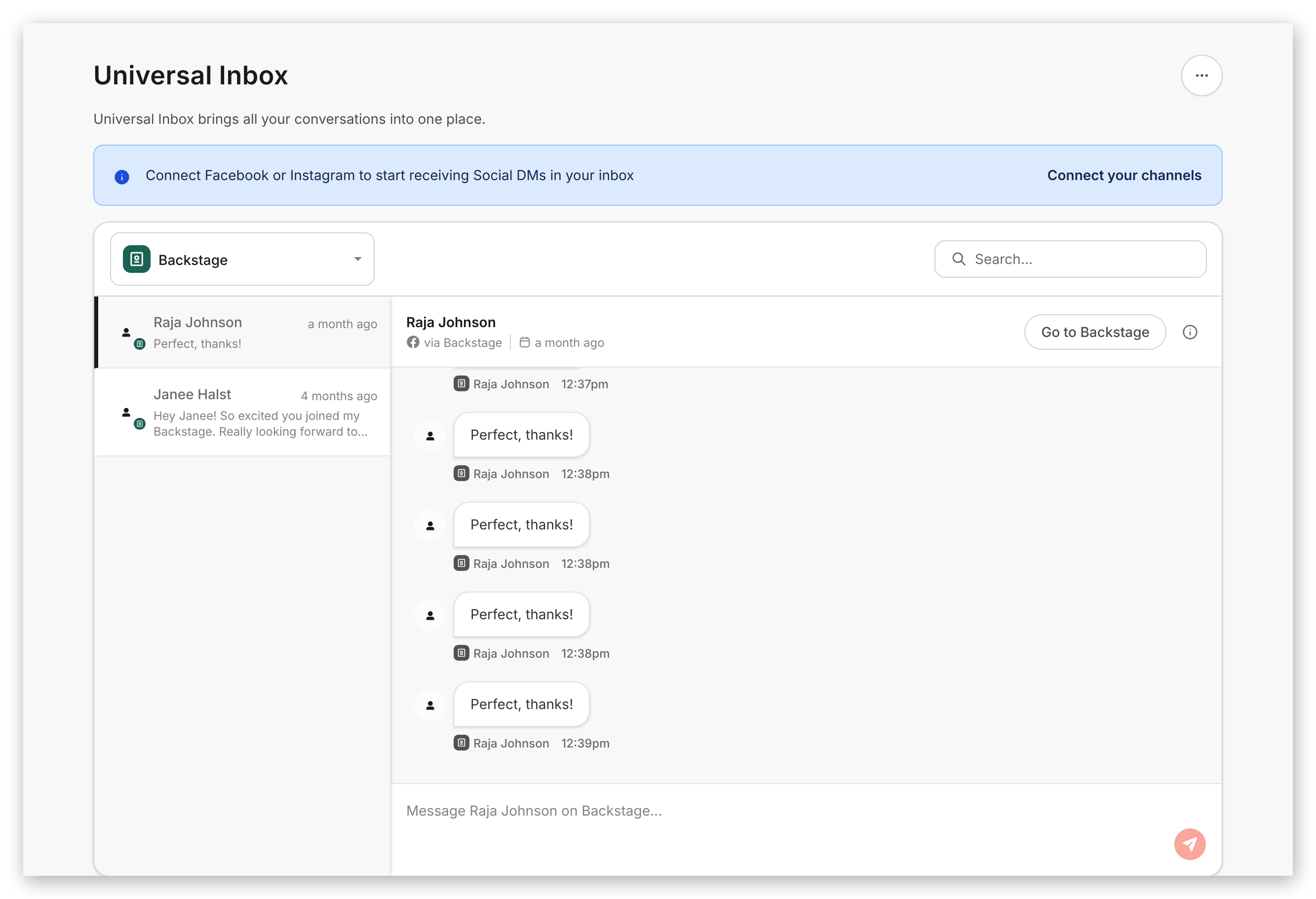Screen dimensions: 1316x899
Task: Click the 4 months ago label
Action: point(339,396)
